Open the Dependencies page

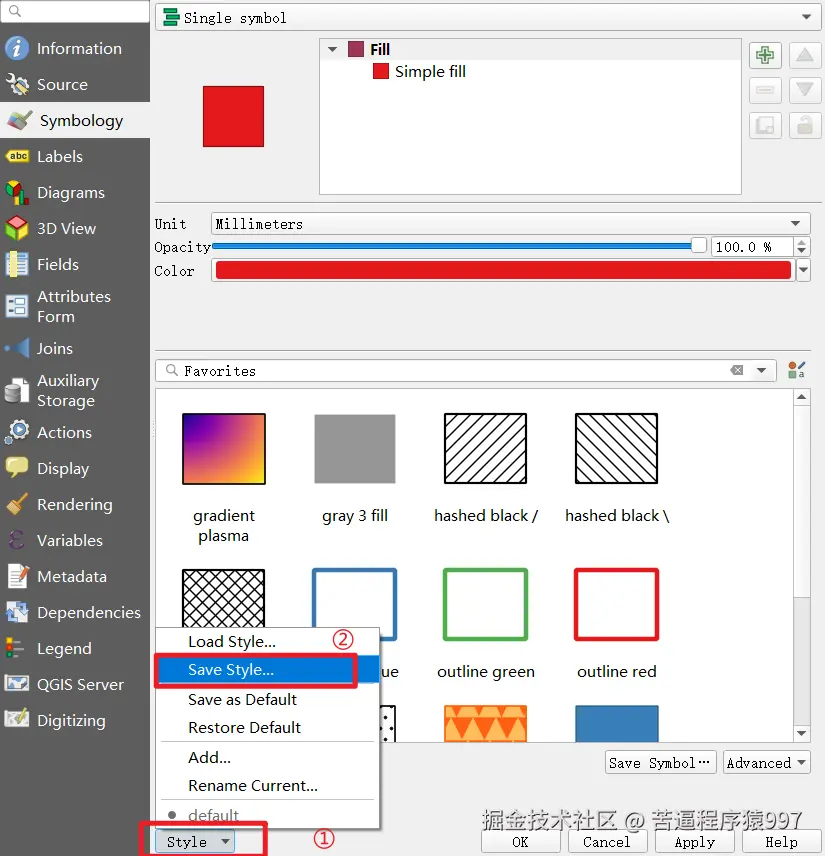tap(75, 613)
